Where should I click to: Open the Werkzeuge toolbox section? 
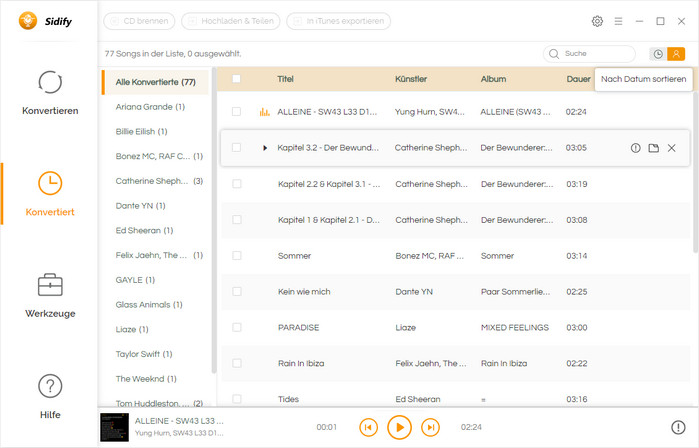[x=50, y=295]
